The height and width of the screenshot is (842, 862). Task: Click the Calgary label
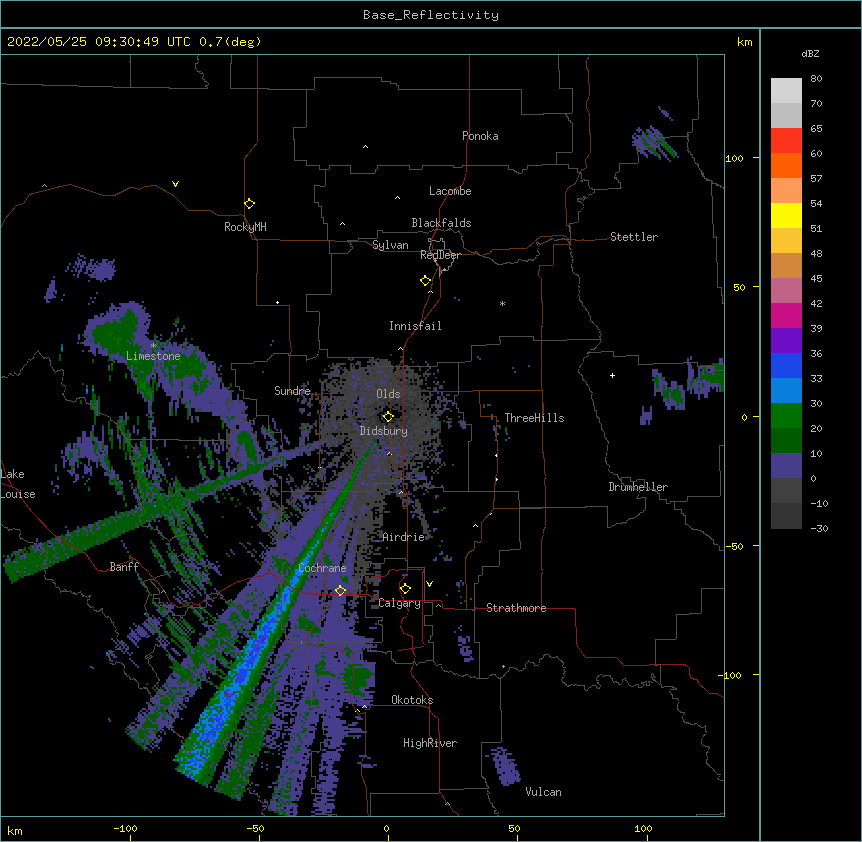(x=399, y=603)
